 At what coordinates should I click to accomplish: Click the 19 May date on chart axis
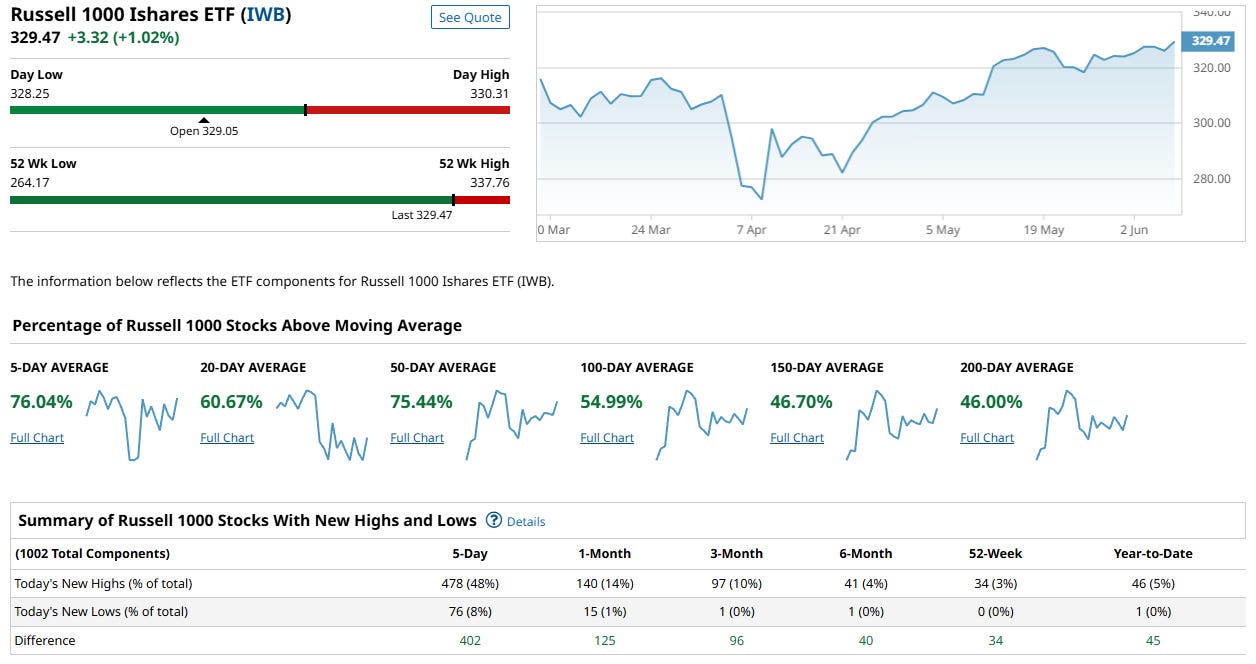[1044, 230]
